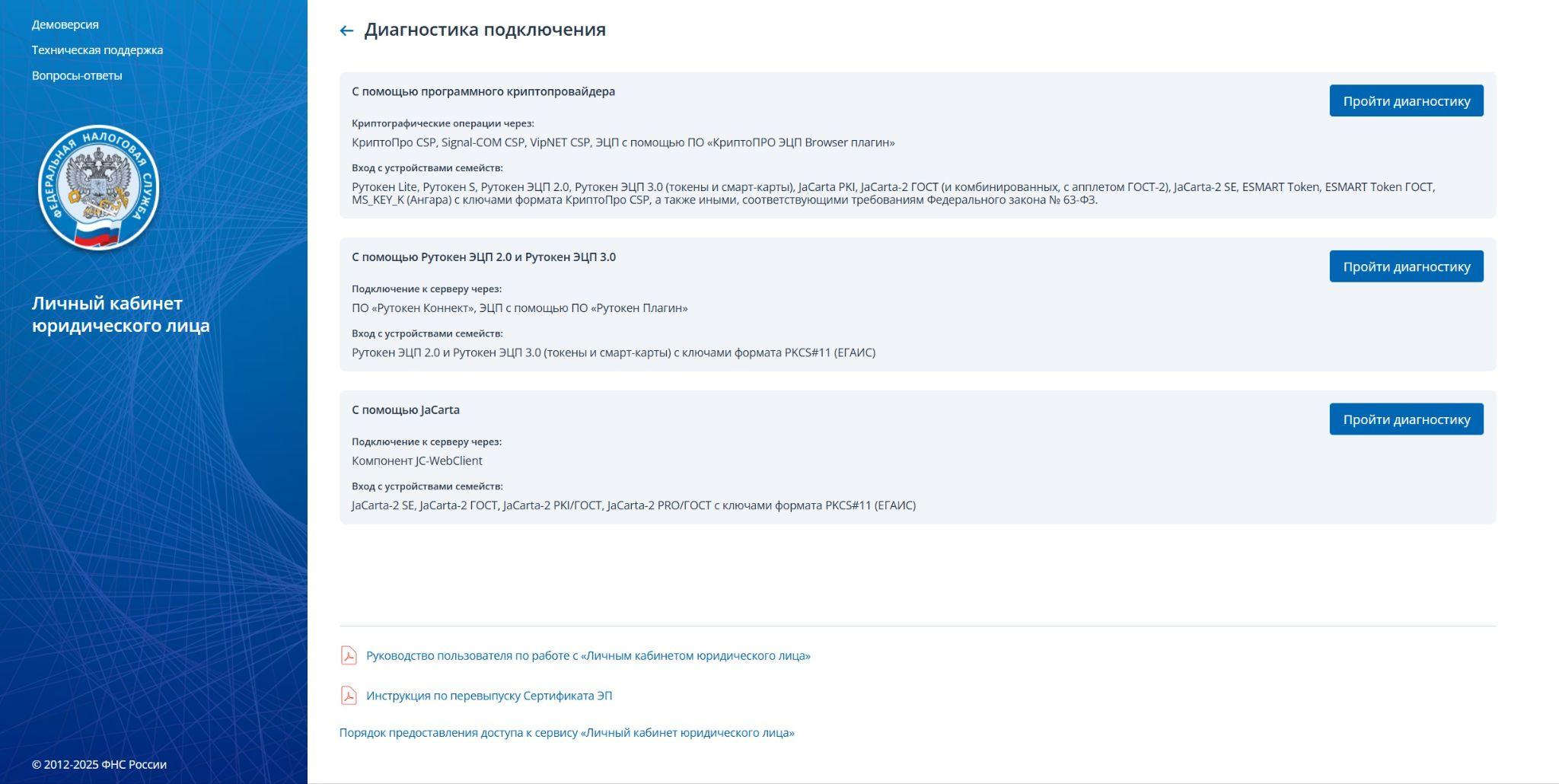This screenshot has width=1559, height=784.
Task: Open the Руководство пользователя document link
Action: 588,656
